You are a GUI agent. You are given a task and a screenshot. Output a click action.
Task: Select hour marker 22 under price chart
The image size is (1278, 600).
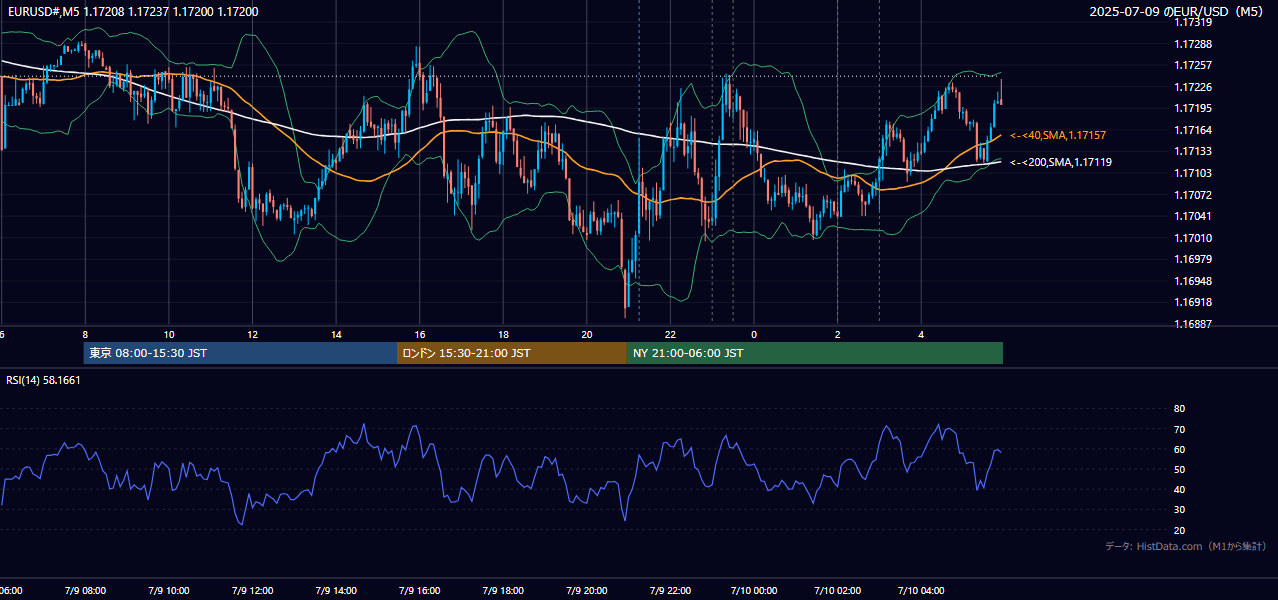coord(671,334)
